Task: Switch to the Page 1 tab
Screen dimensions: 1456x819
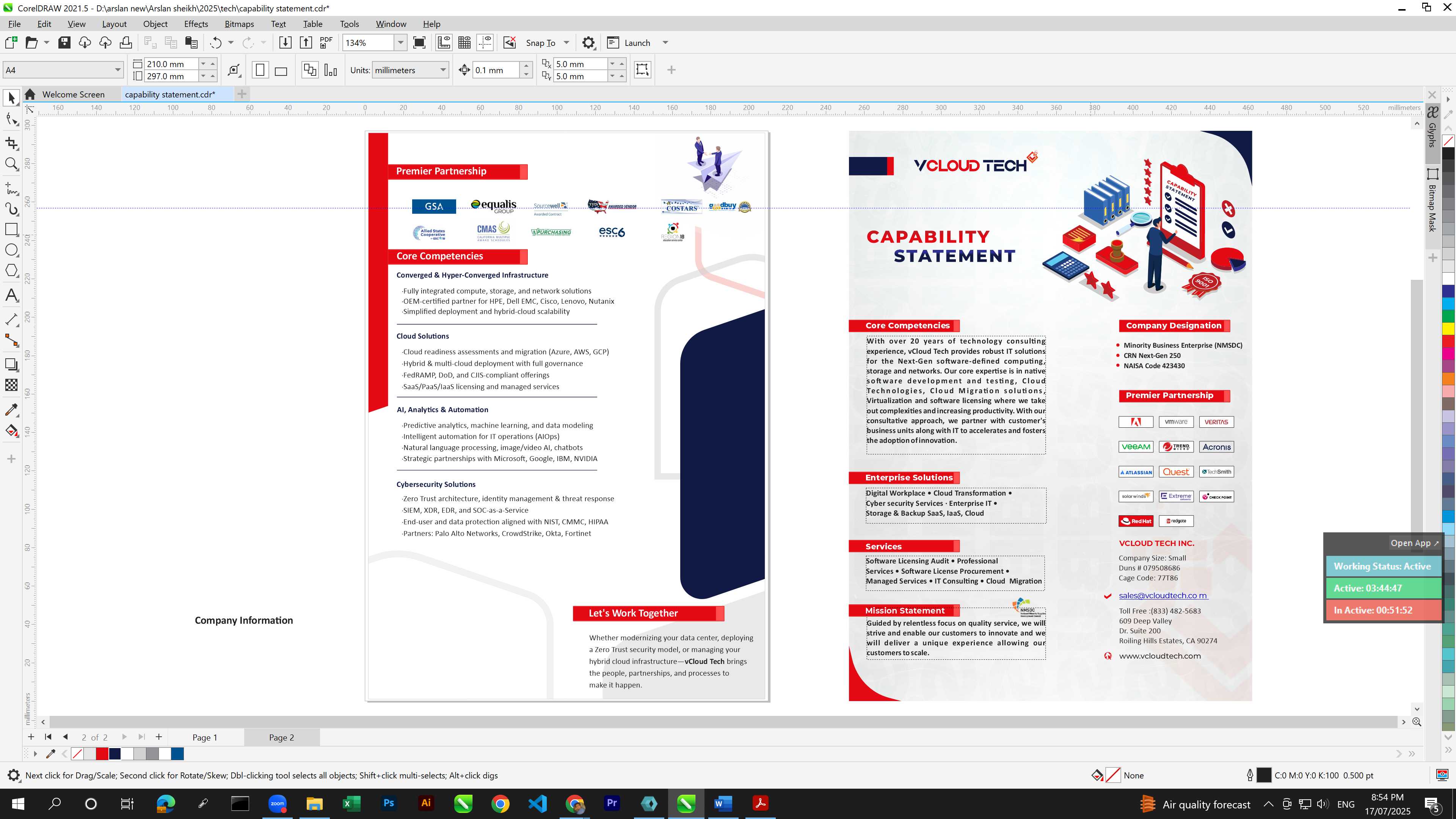Action: tap(205, 737)
